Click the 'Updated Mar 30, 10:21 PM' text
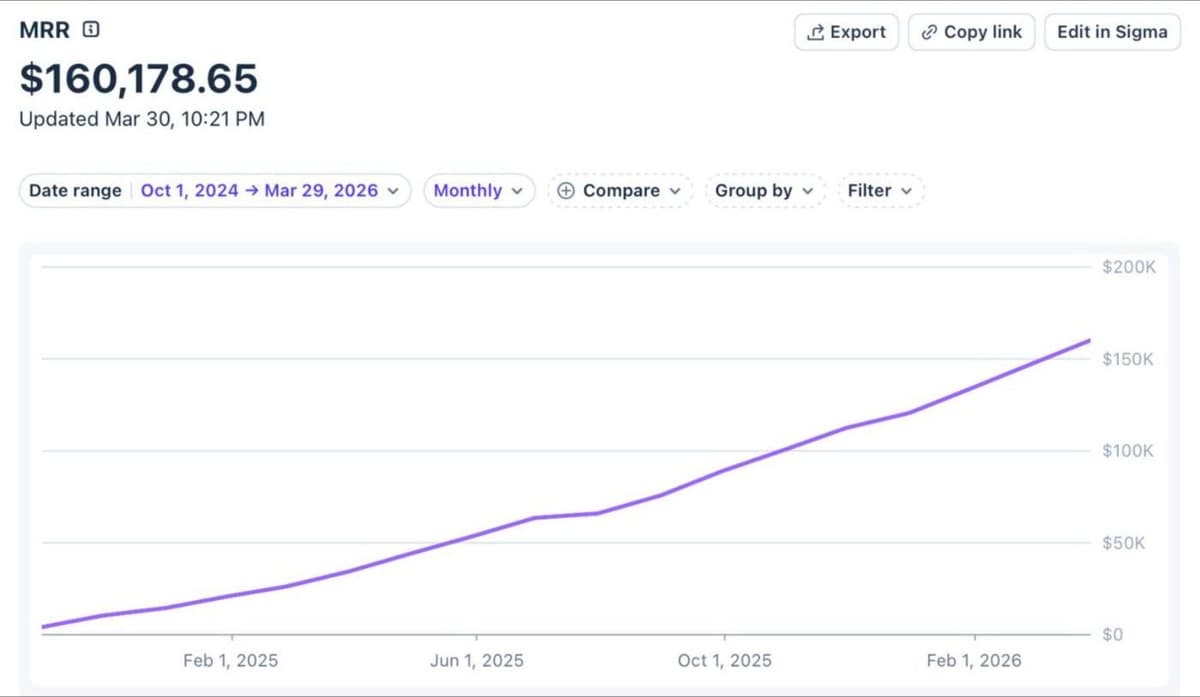 (x=142, y=119)
